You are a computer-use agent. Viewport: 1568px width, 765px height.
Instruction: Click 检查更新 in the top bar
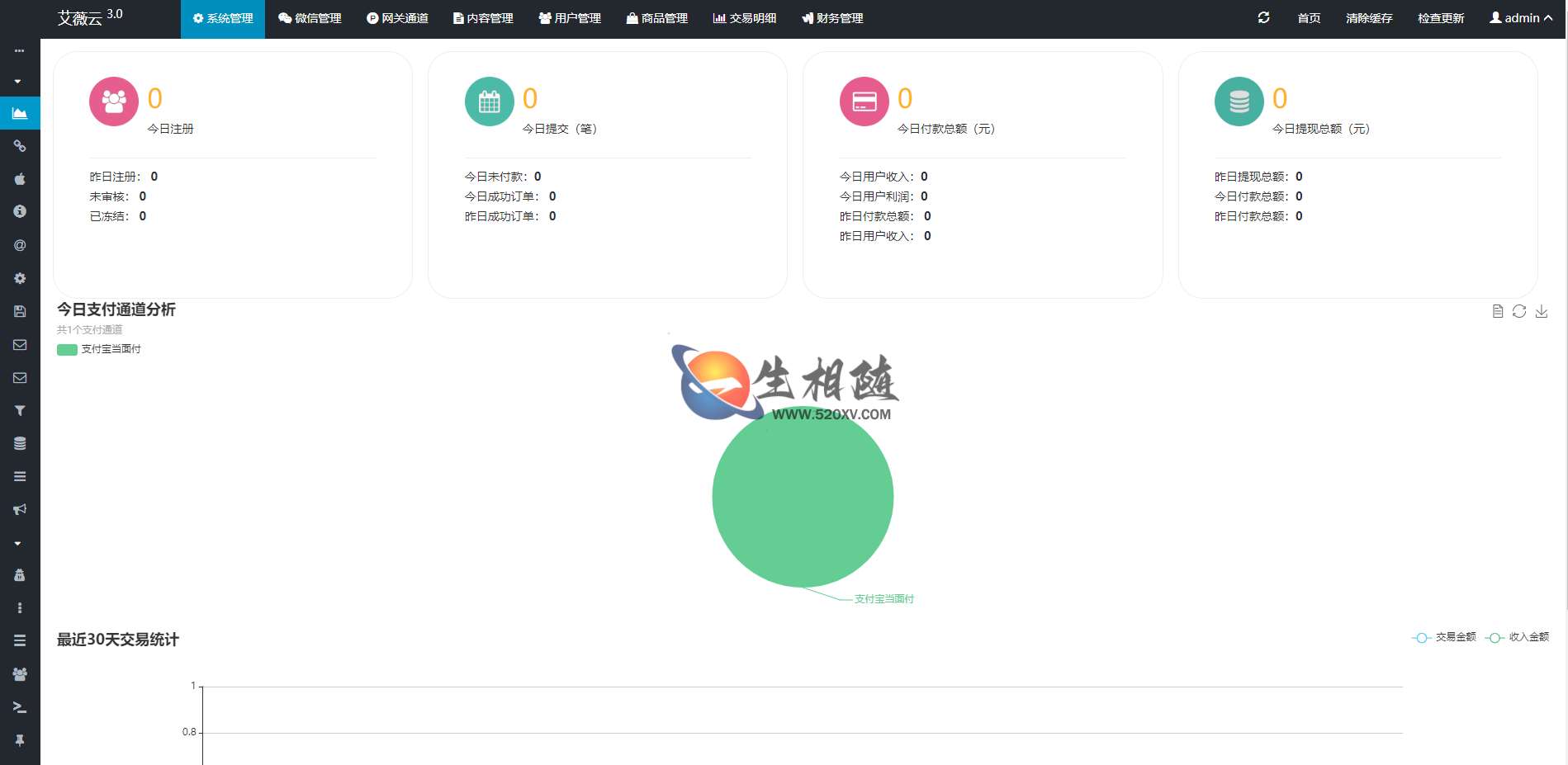tap(1439, 17)
